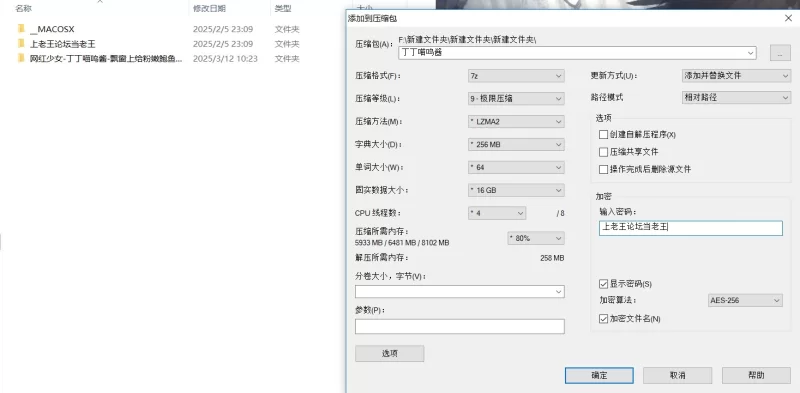Click the 上老王论坛当老王 folder icon

pos(20,44)
